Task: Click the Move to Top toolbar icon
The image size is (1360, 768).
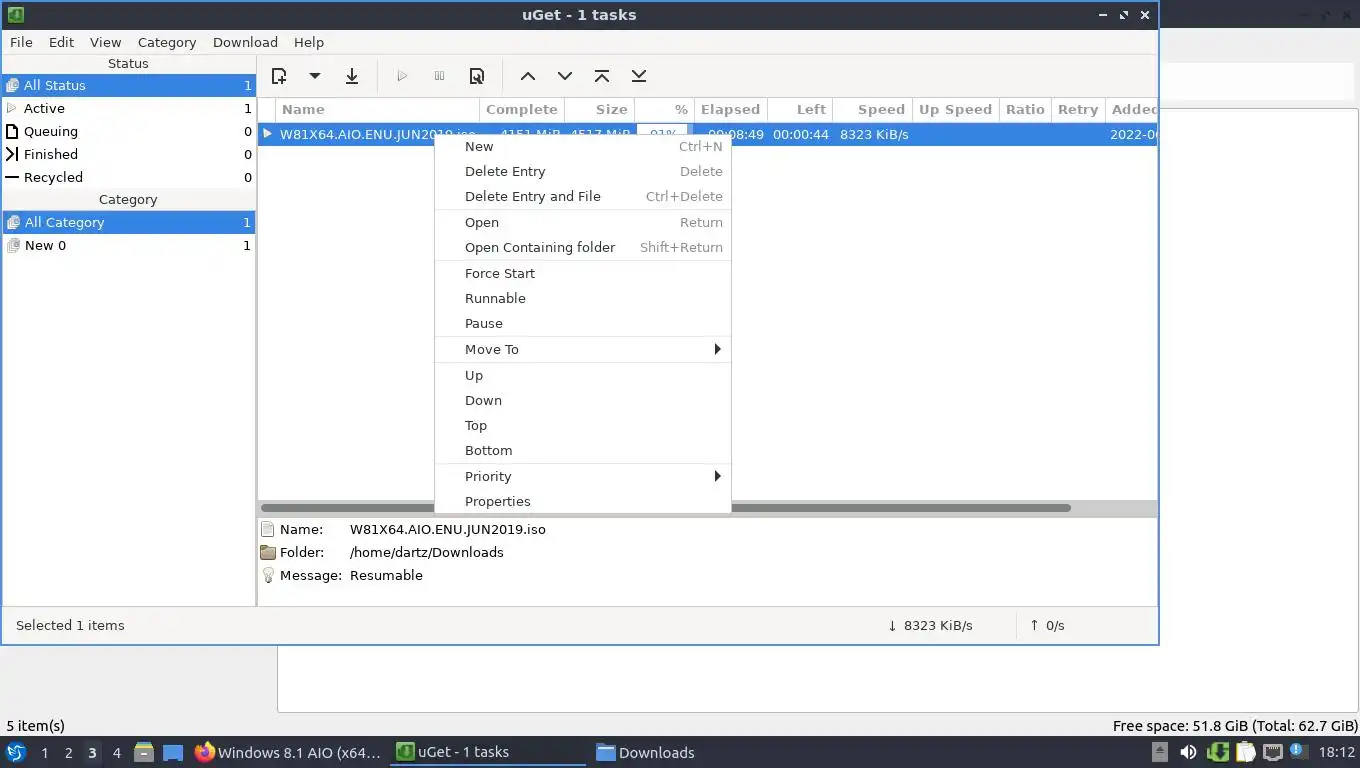Action: tap(602, 76)
